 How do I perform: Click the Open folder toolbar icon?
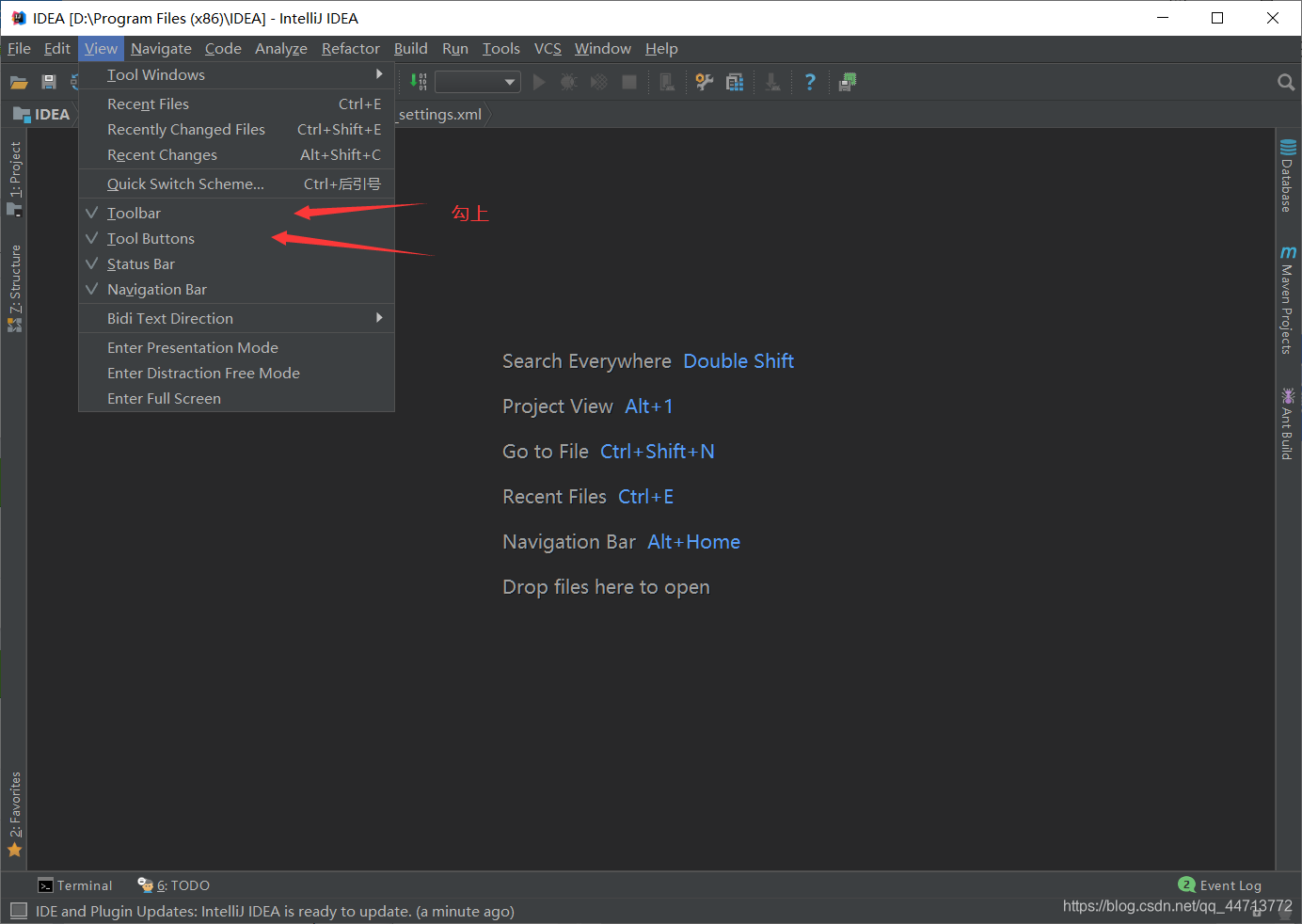pos(19,83)
